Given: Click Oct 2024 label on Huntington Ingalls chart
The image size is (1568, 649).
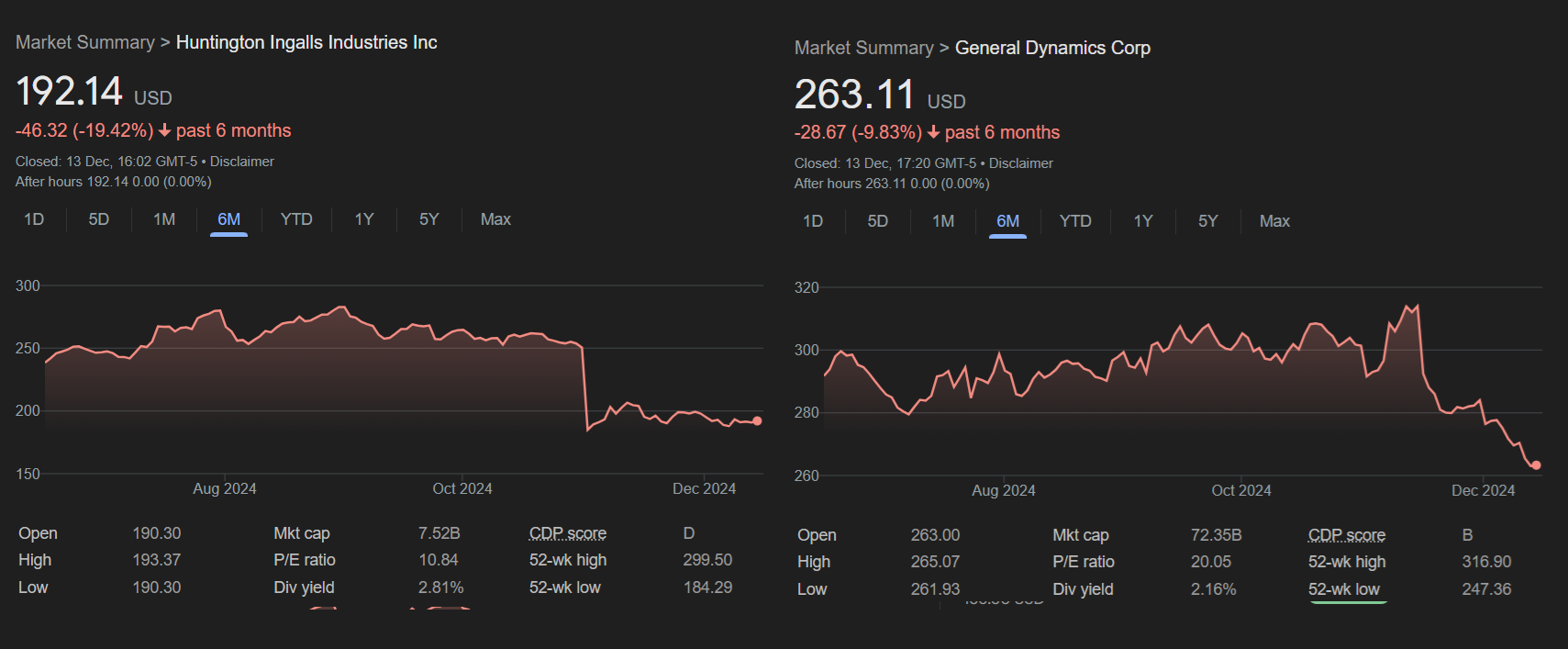Looking at the screenshot, I should tap(462, 488).
